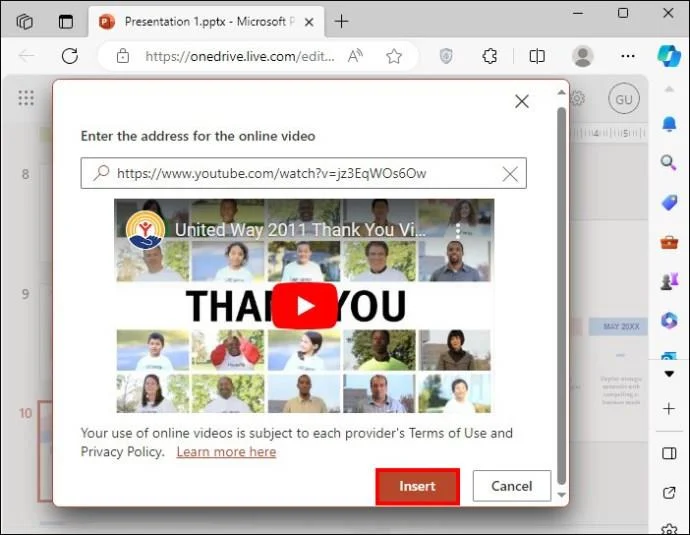Open the Edge workspaces icon

[x=24, y=21]
